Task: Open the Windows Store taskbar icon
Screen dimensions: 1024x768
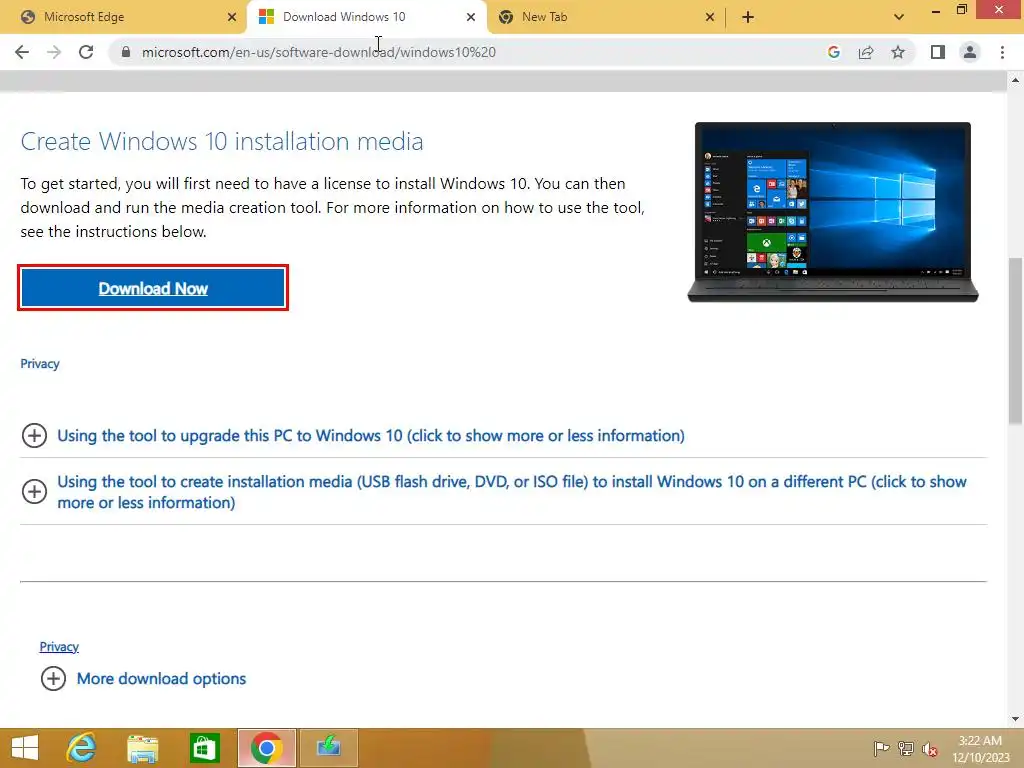Action: [204, 748]
